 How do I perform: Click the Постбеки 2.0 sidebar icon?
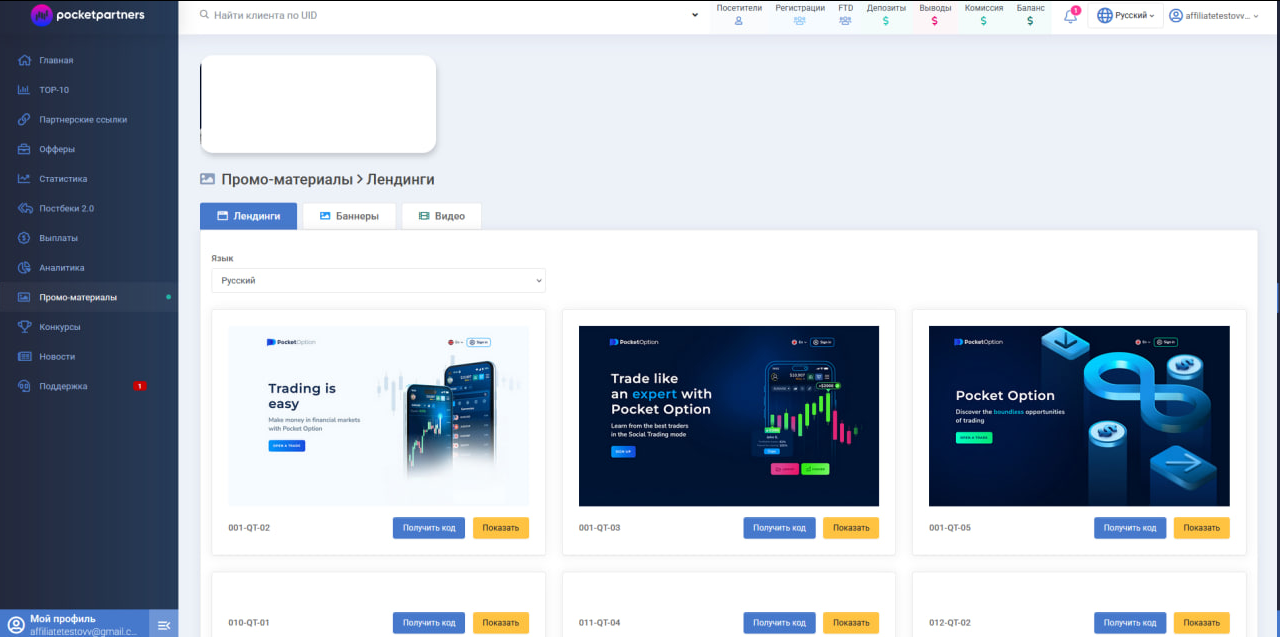25,209
